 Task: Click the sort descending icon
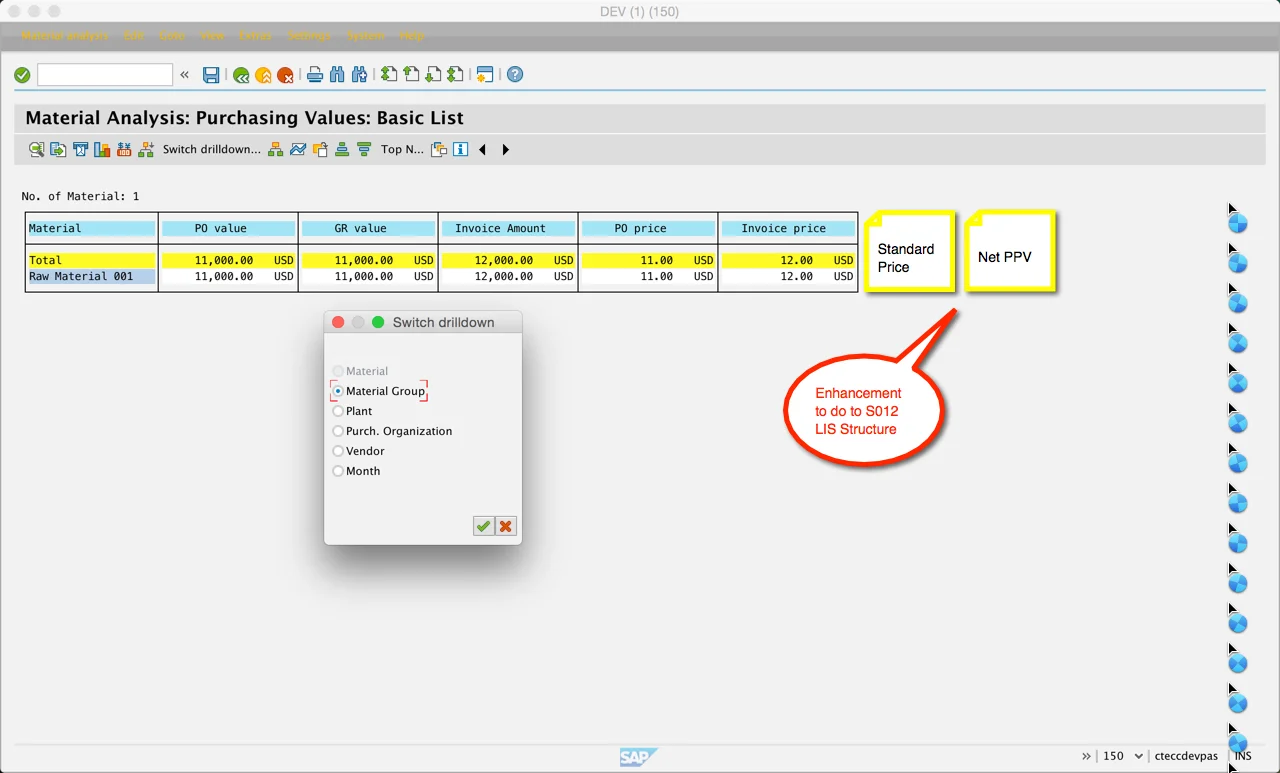[x=364, y=150]
